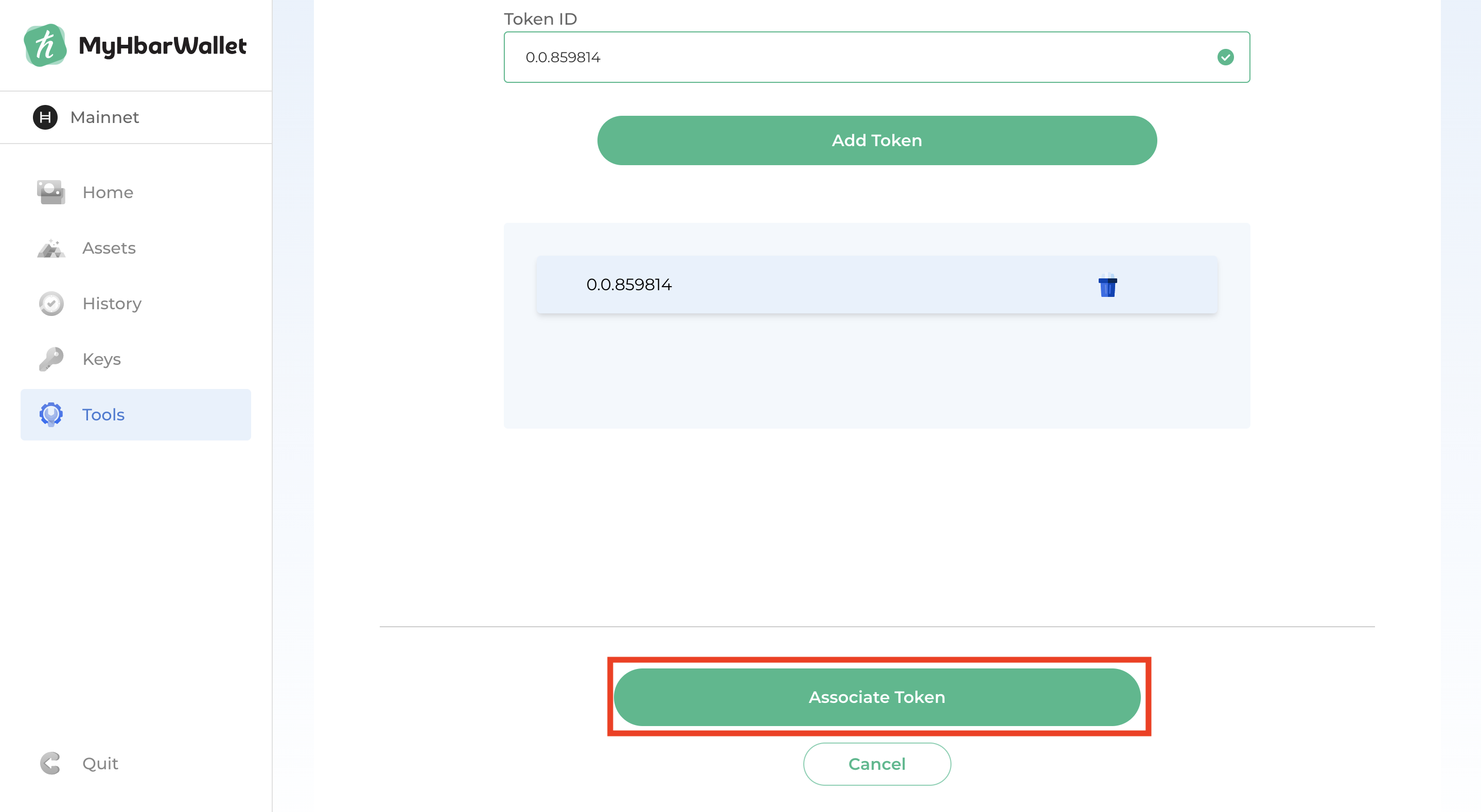Open the History page

pos(112,304)
